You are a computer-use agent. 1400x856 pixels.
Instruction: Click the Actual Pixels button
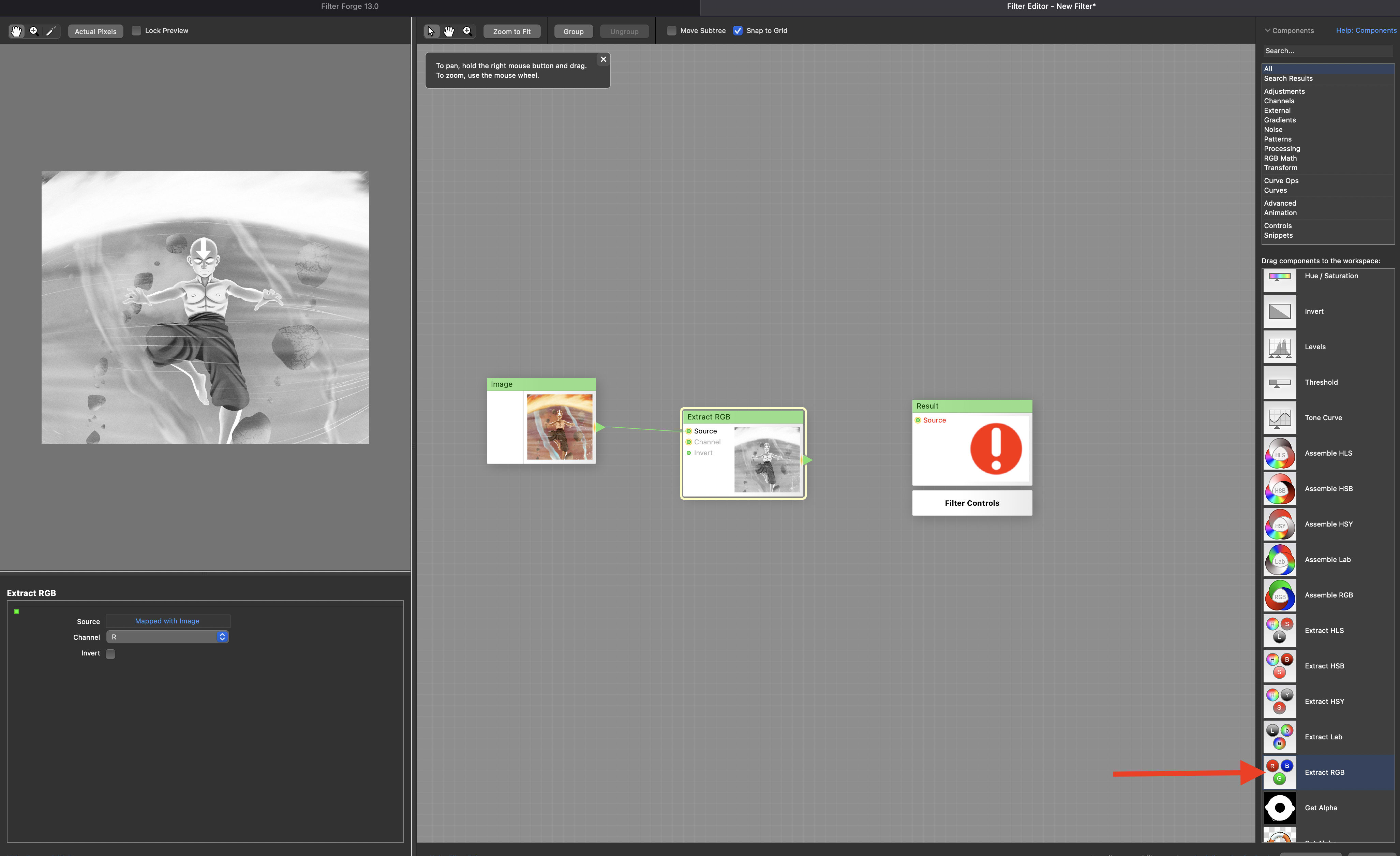tap(95, 31)
